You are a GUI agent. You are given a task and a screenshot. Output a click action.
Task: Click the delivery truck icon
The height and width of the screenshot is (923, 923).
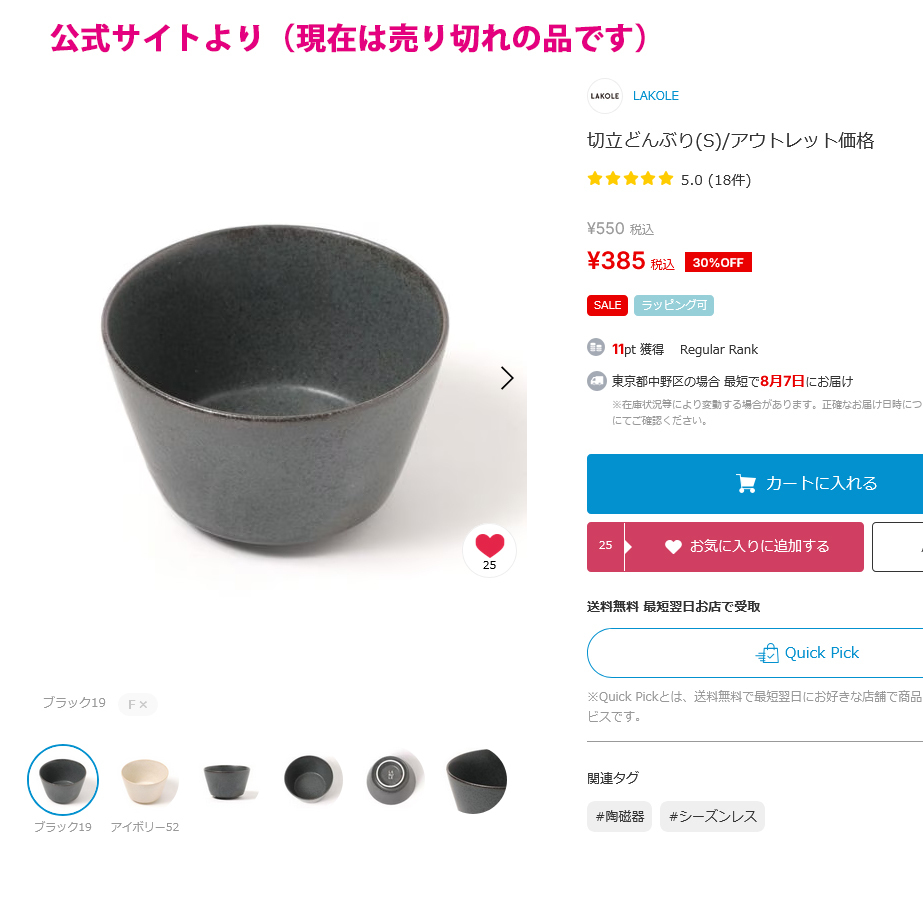[x=596, y=381]
